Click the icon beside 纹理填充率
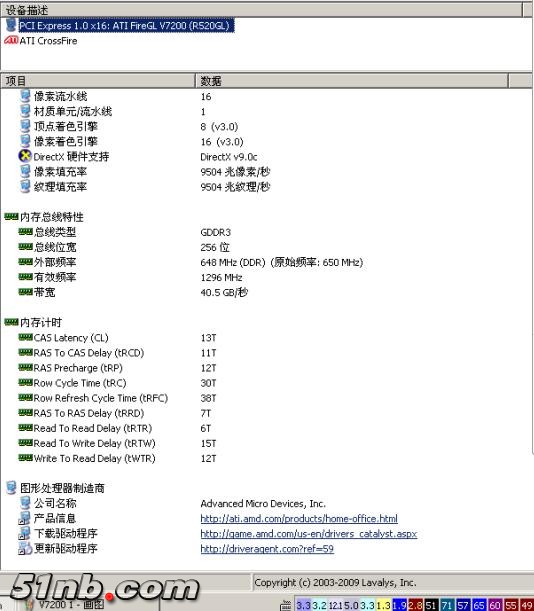 [25, 187]
